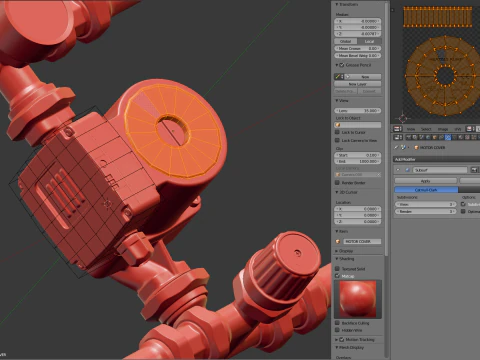The height and width of the screenshot is (360, 480).
Task: Expand the Display panel
Action: coord(337,251)
